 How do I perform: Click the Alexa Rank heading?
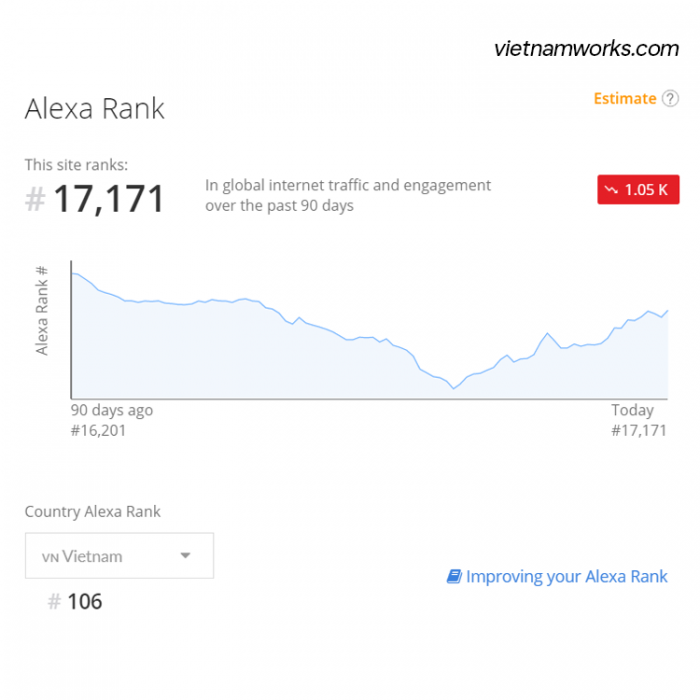pos(95,108)
